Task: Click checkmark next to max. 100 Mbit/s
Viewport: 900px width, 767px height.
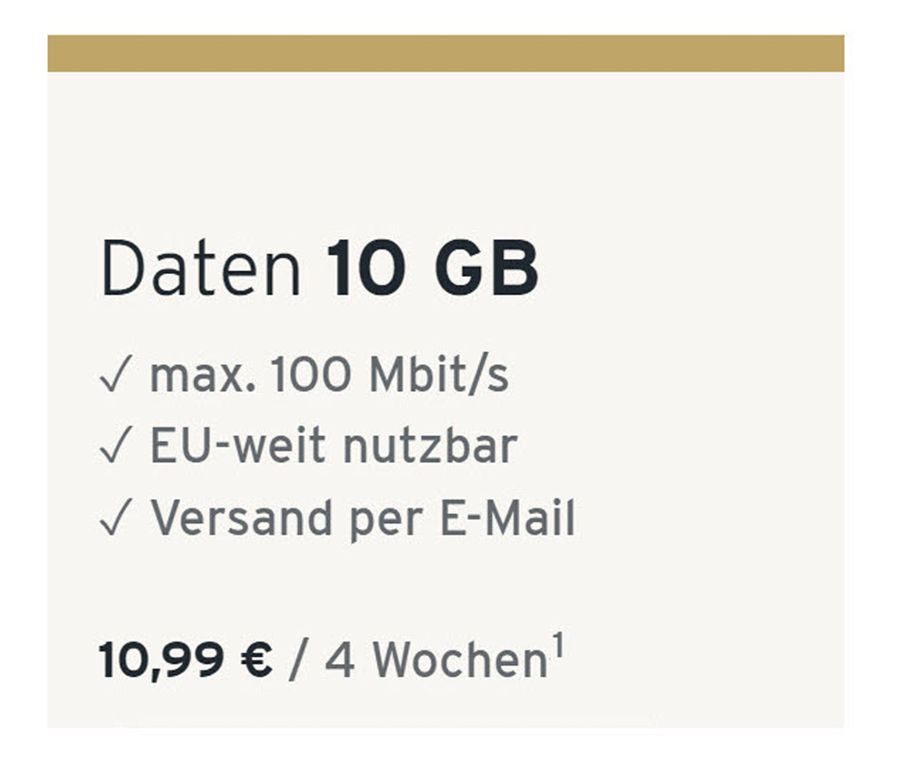Action: coord(116,374)
